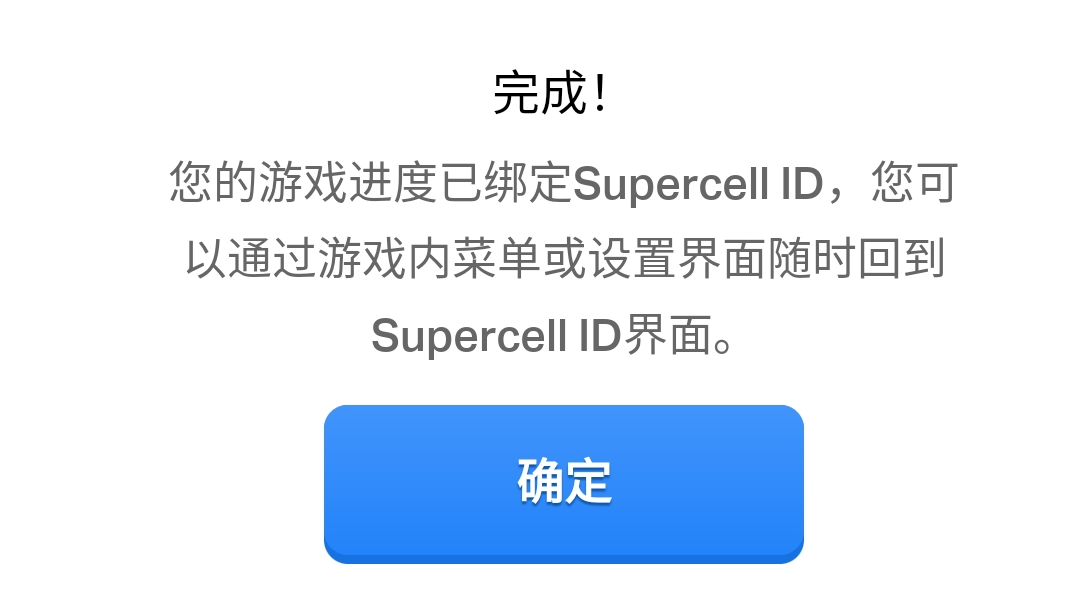Image resolution: width=1080 pixels, height=606 pixels.
Task: Click the 确 character on the blue button
Action: tap(541, 481)
